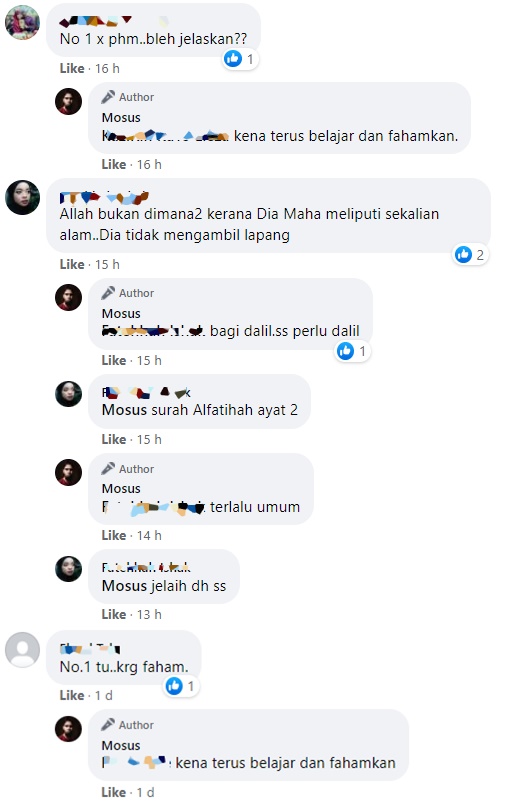The image size is (526, 801).
Task: Open author avatar beside "bagi dalil.ss perlu dalil"
Action: [x=68, y=297]
